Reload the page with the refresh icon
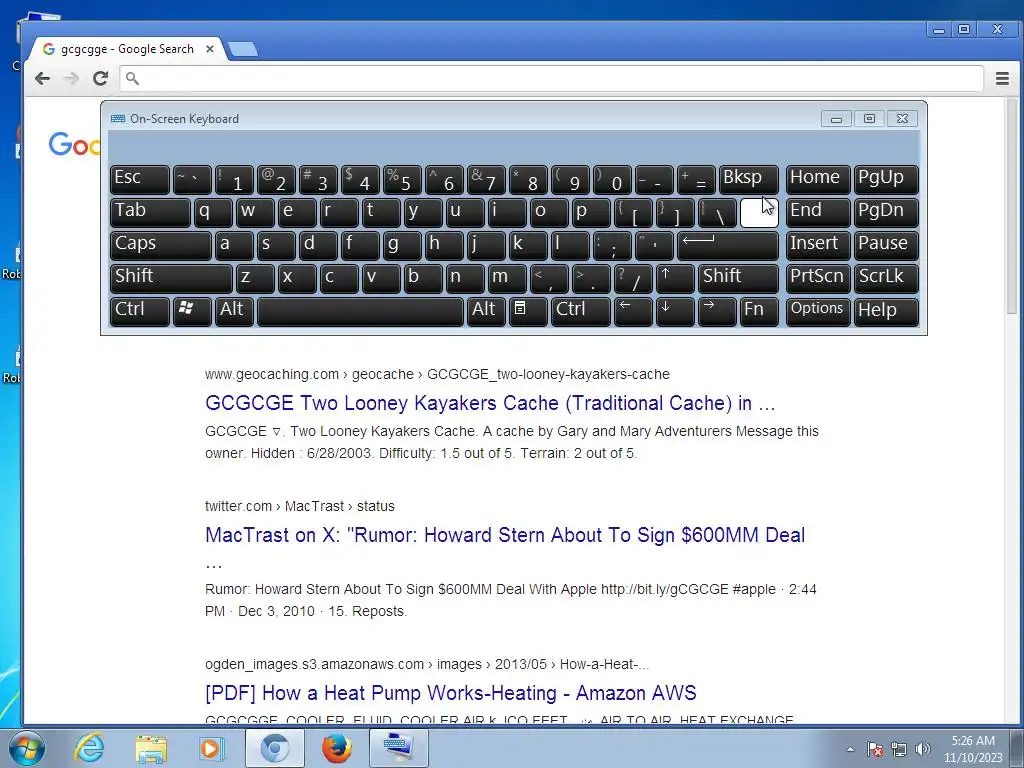 coord(100,78)
